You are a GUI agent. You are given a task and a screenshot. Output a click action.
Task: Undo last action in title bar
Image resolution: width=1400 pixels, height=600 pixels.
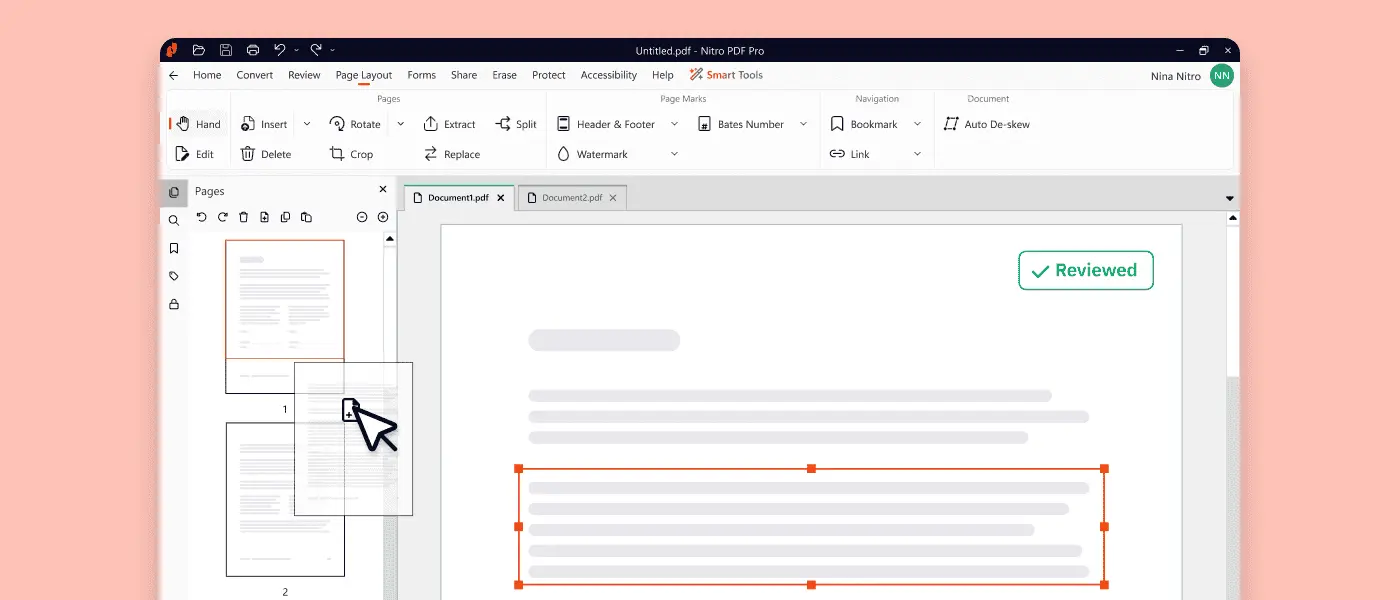(x=280, y=49)
